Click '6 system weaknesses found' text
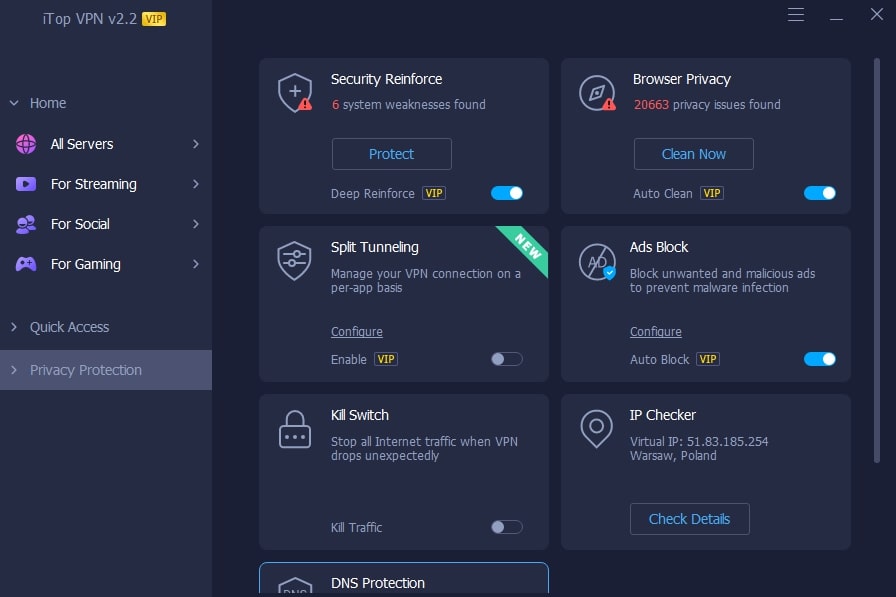 click(x=409, y=105)
